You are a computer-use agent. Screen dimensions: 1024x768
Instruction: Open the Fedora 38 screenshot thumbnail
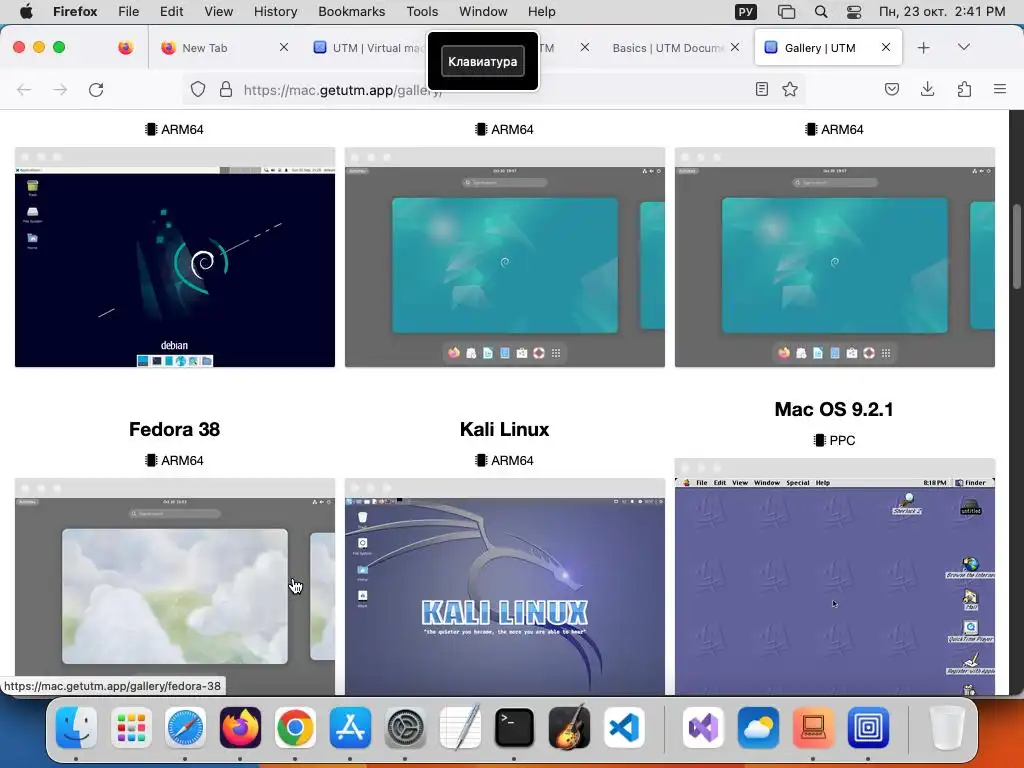point(175,586)
